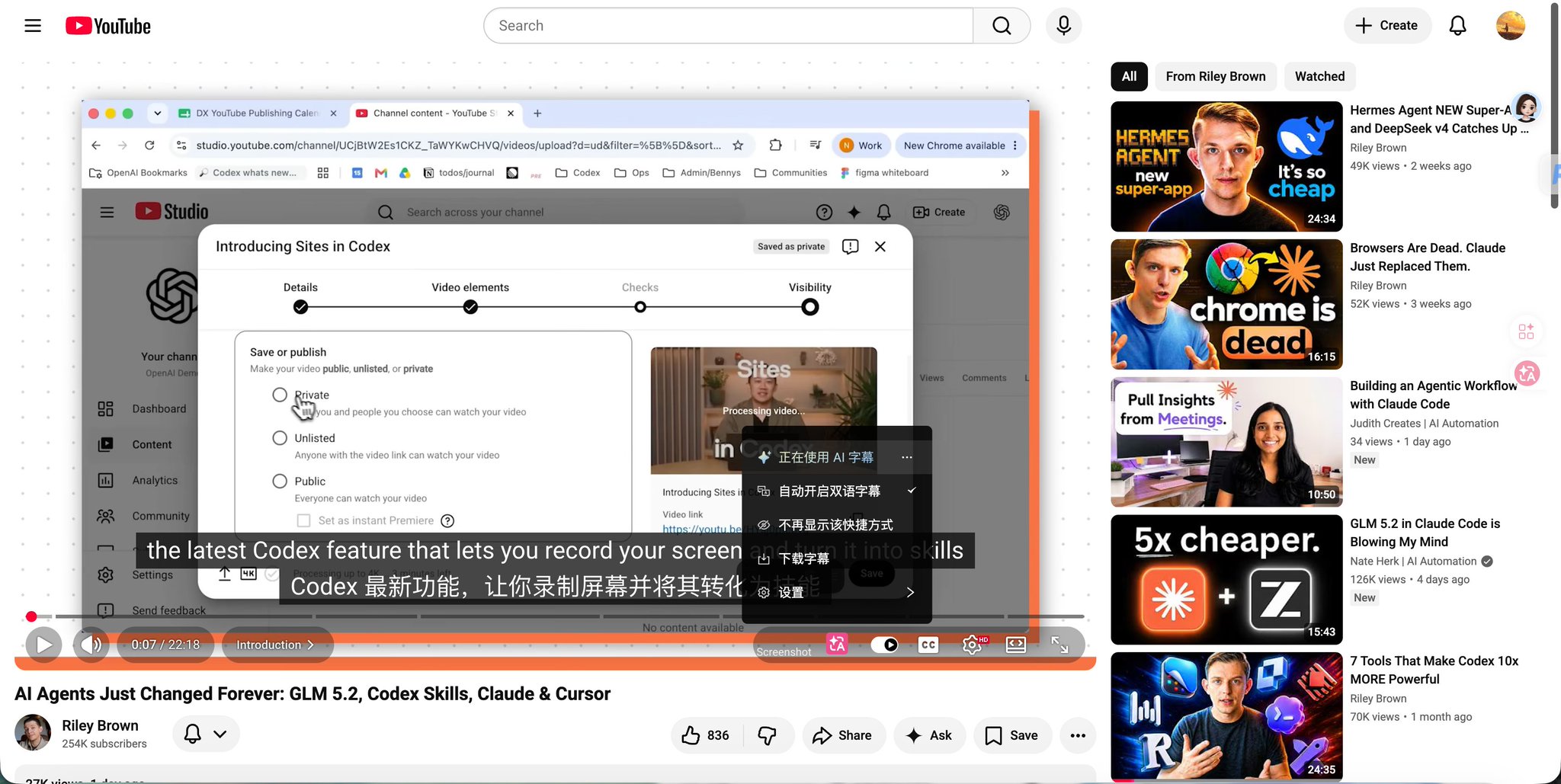
Task: Open the notifications bell in the header
Action: click(1457, 26)
